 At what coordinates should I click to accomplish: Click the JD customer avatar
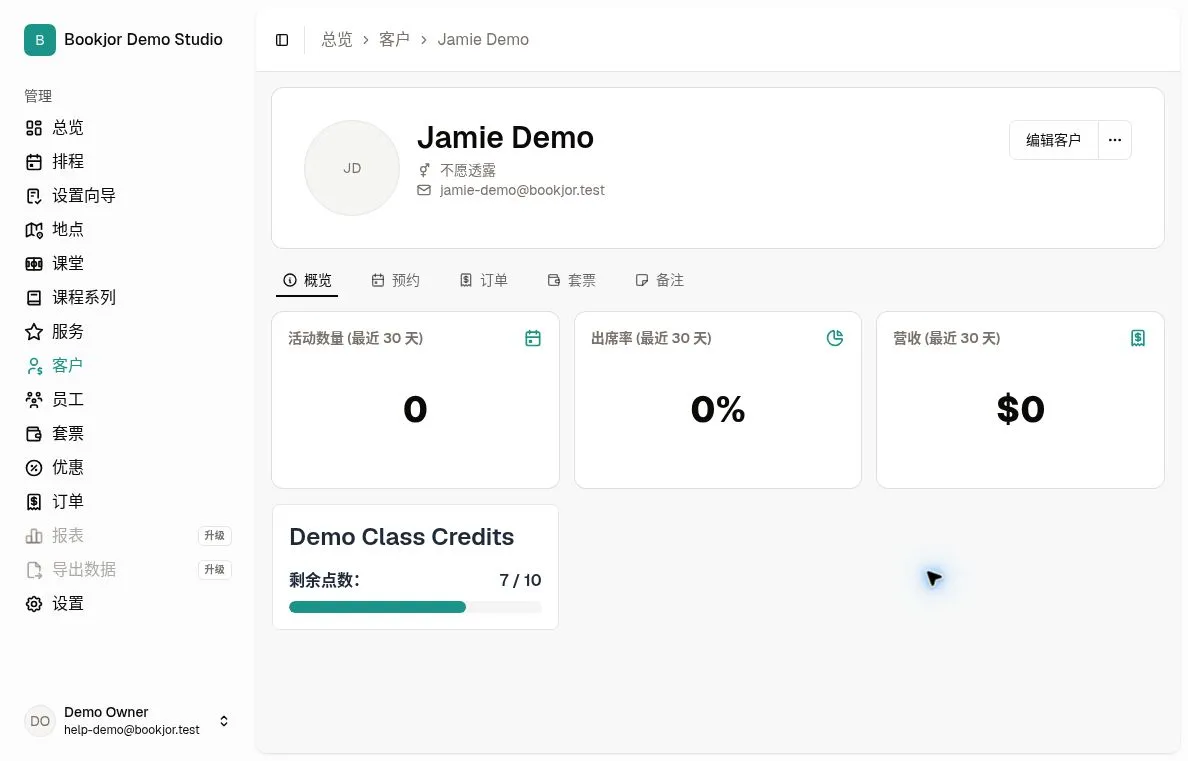(352, 168)
